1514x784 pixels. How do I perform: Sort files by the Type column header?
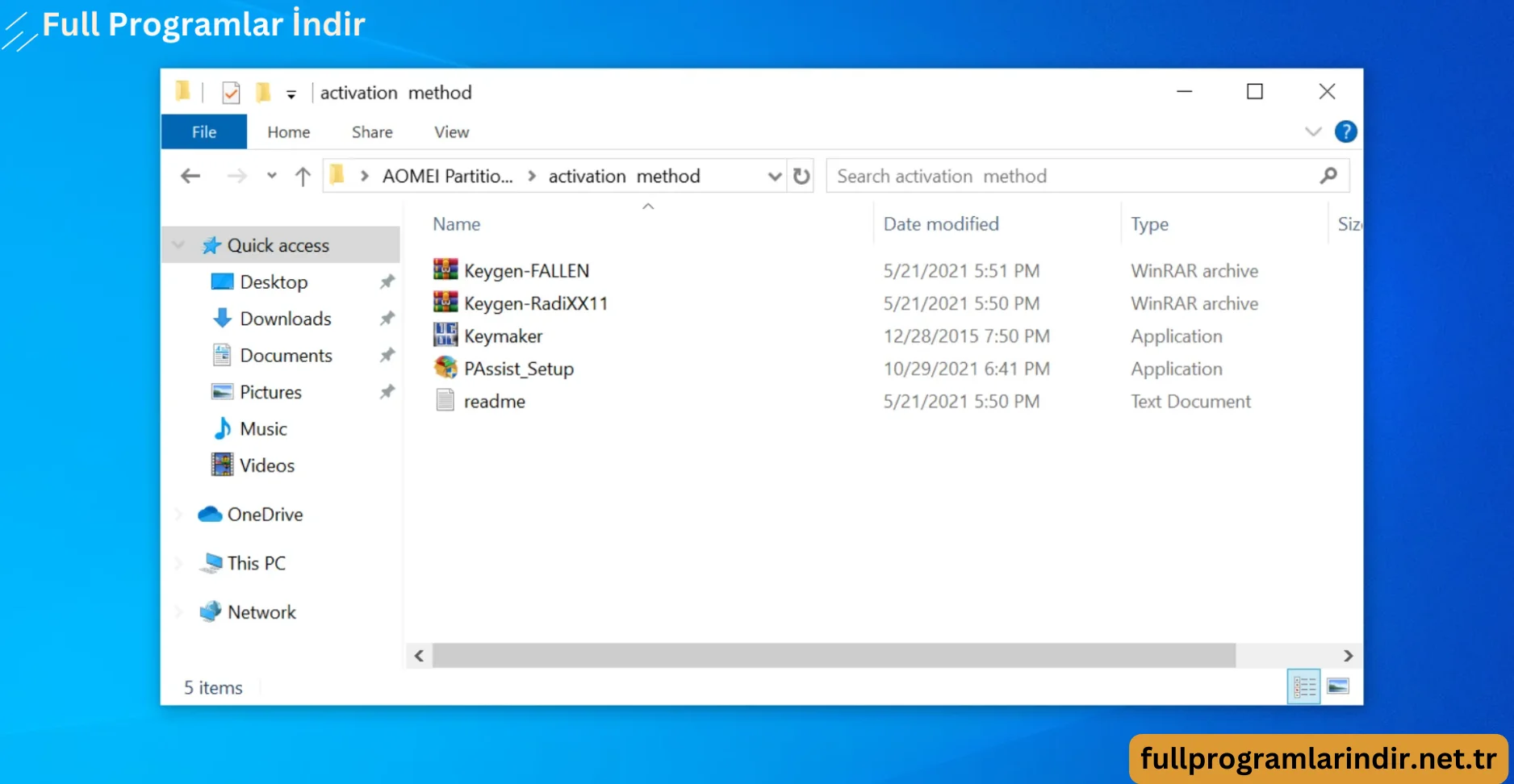pos(1150,224)
